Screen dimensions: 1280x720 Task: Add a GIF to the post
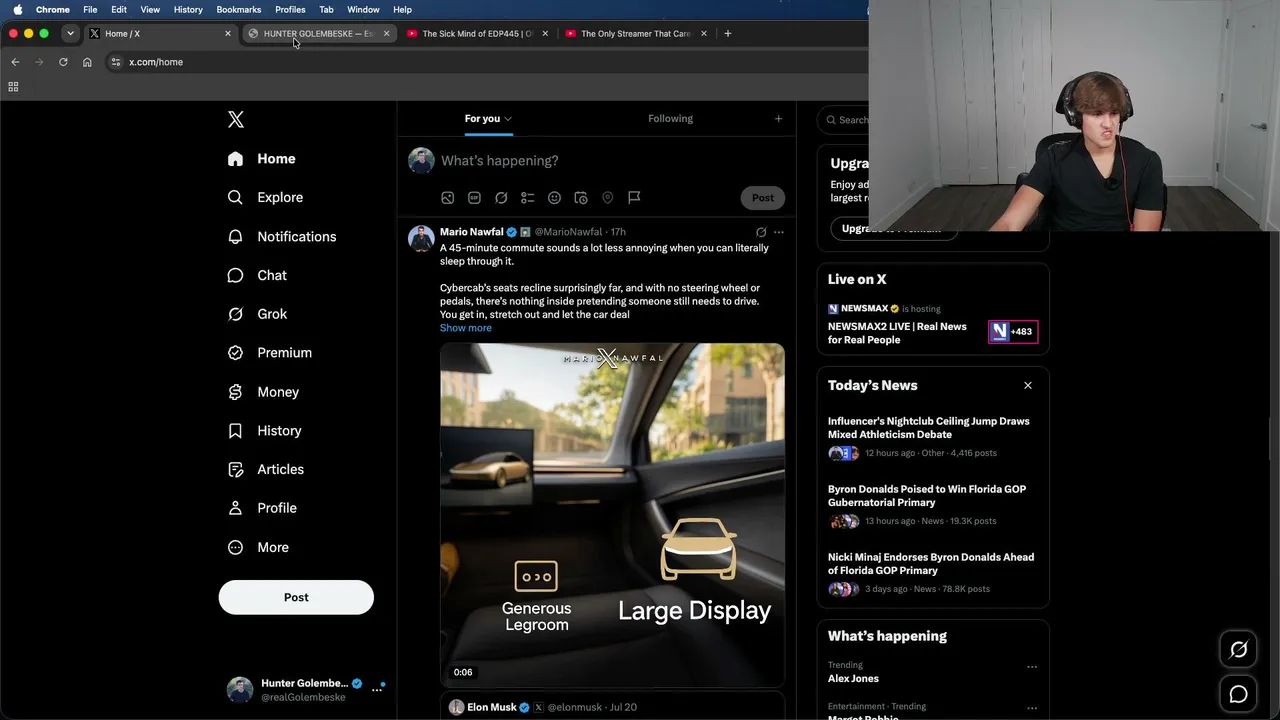[475, 198]
